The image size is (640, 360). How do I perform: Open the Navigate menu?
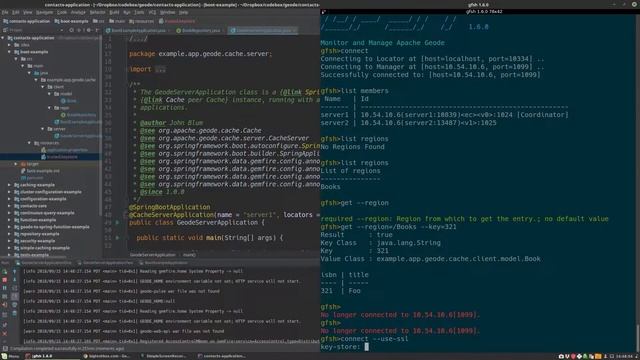pyautogui.click(x=44, y=12)
